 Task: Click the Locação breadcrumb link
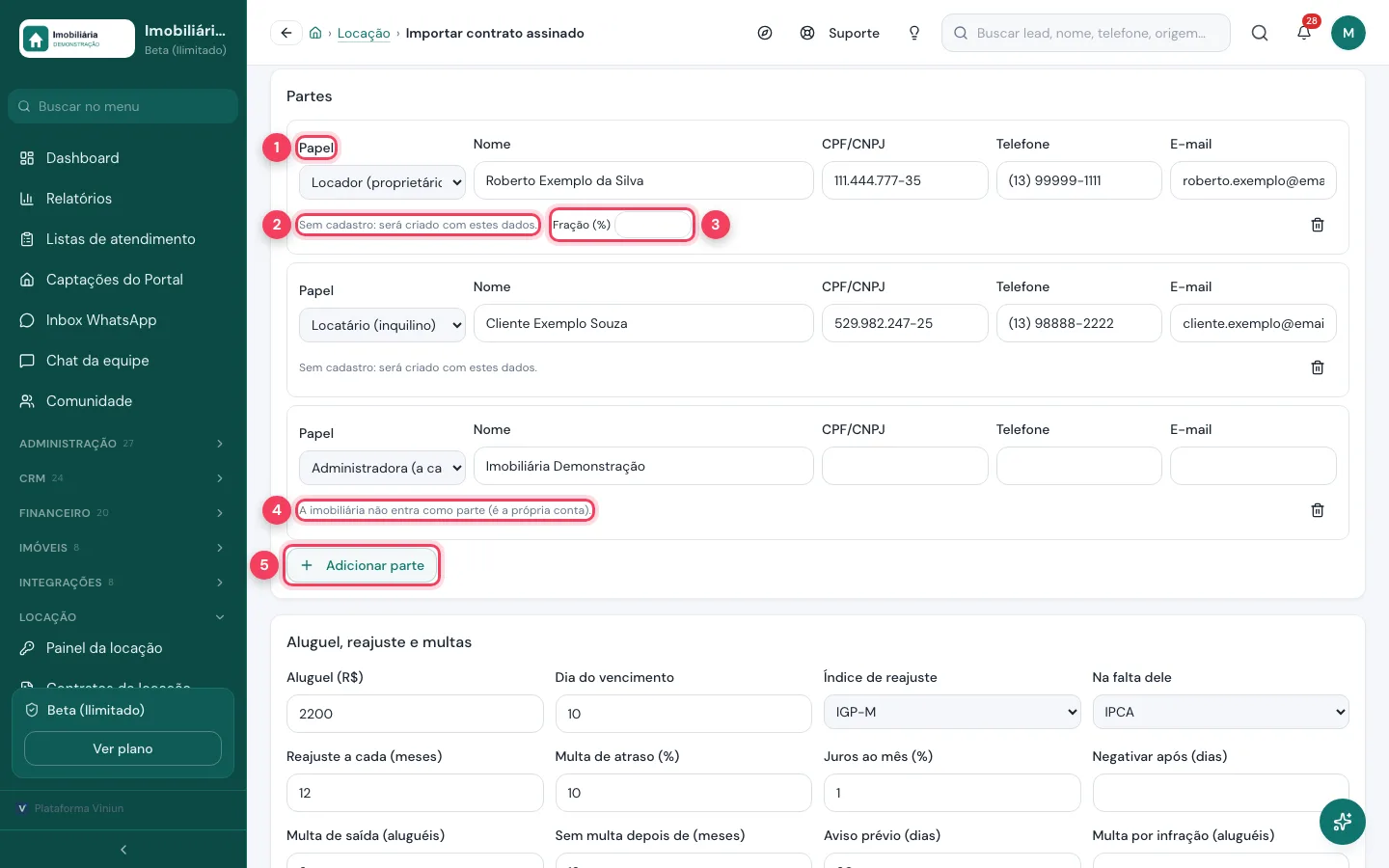(364, 33)
